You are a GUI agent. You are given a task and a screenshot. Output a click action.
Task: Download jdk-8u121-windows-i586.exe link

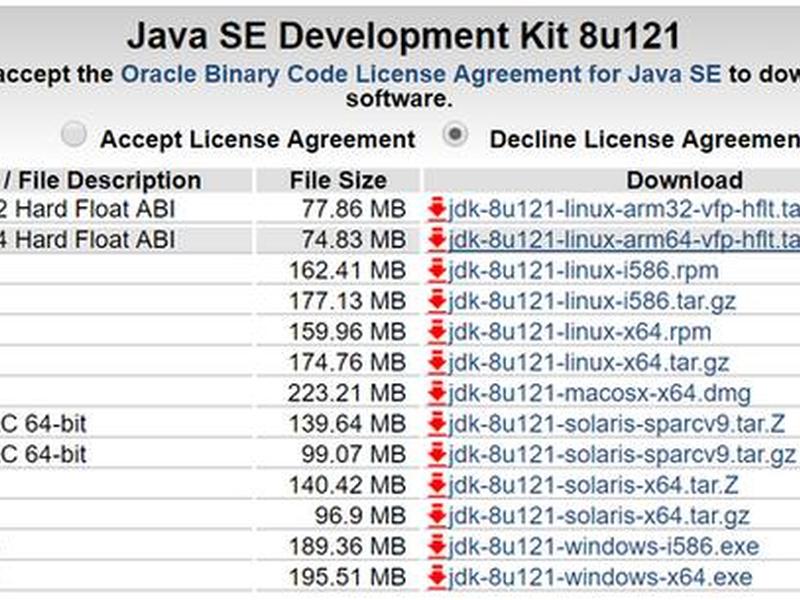[604, 546]
